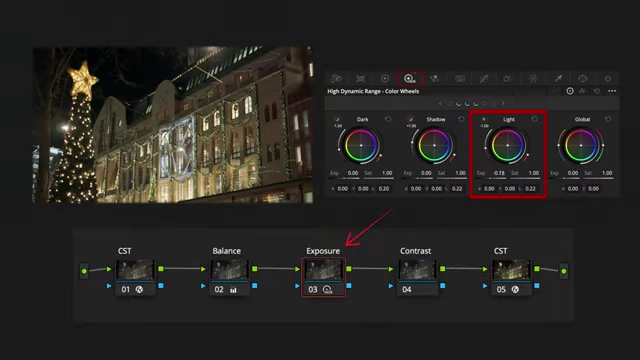Select the fourth colored bank dot

tap(476, 104)
